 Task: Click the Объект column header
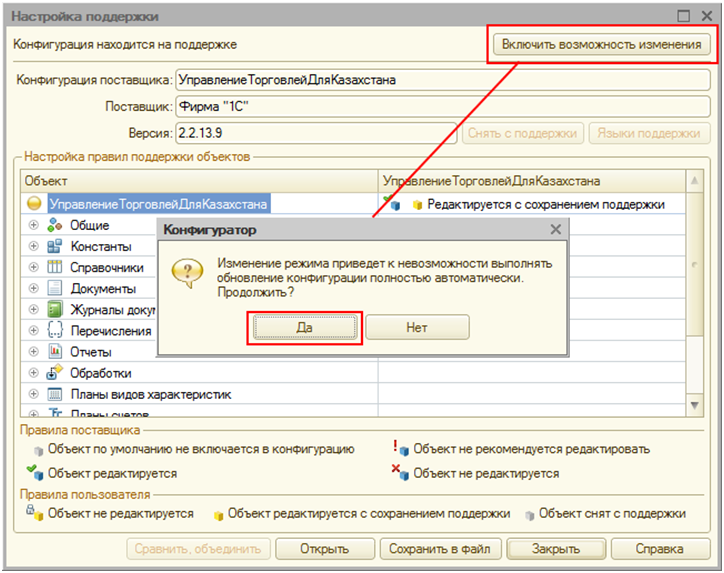point(199,181)
